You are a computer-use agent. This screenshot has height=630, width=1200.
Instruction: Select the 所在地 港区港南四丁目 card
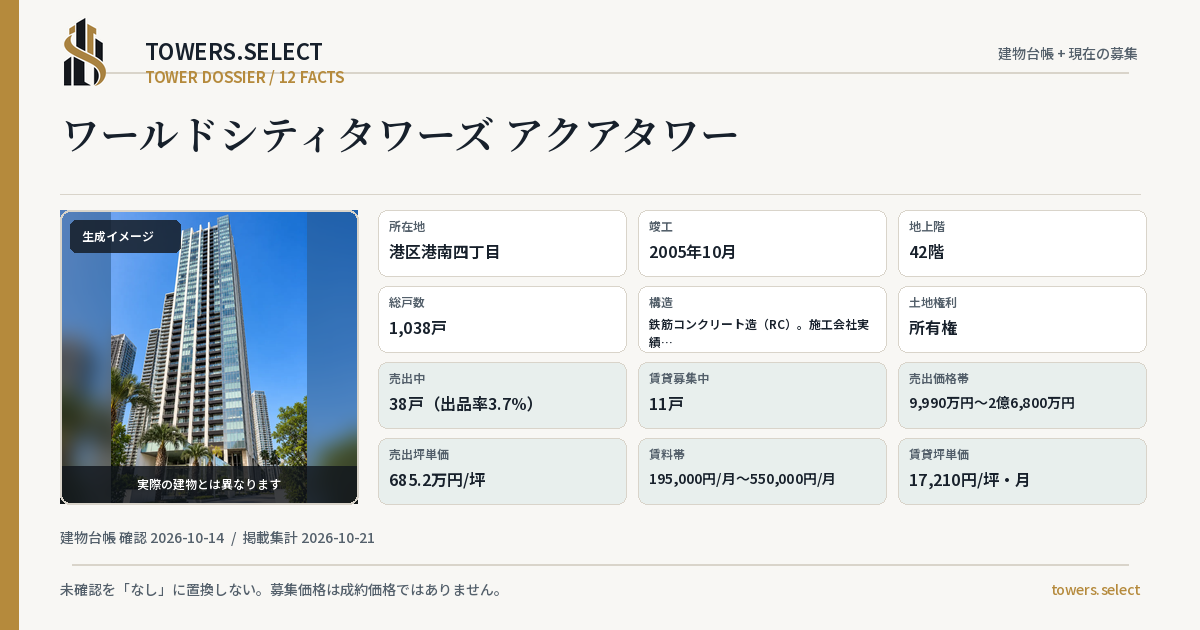502,243
